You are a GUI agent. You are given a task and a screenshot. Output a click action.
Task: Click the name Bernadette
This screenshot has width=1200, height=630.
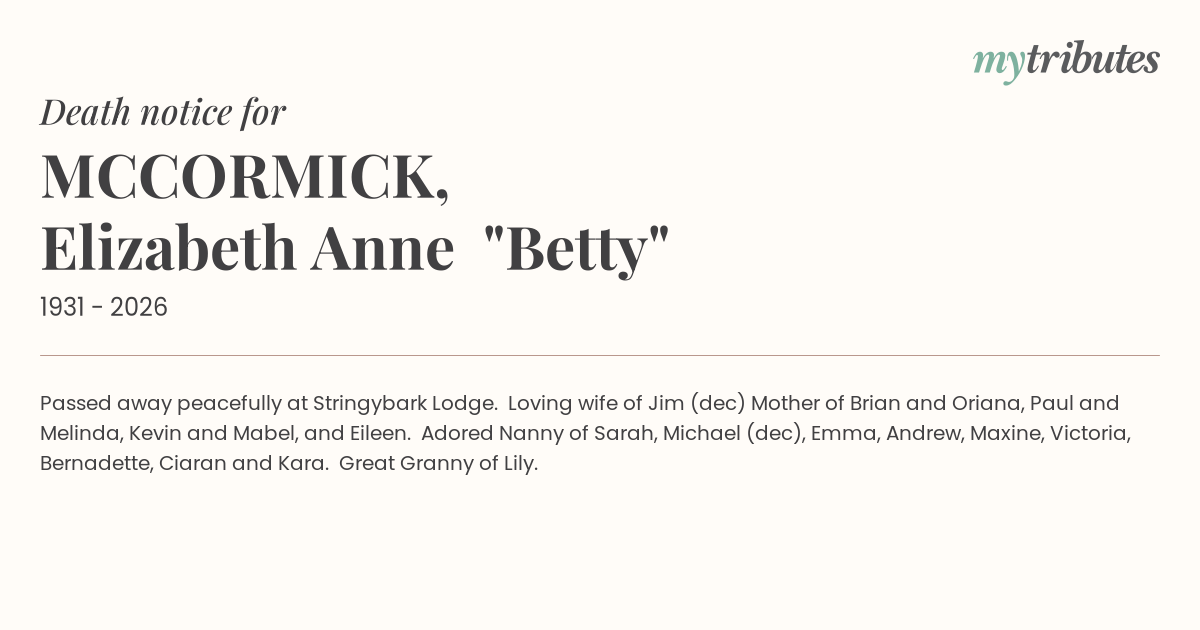[96, 465]
